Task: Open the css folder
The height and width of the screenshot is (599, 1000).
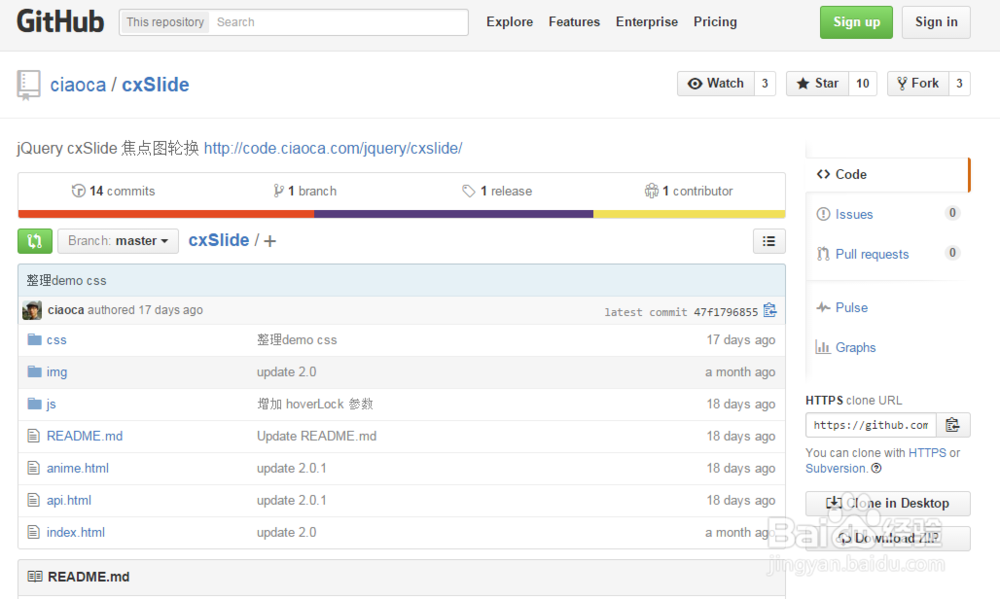Action: tap(56, 340)
